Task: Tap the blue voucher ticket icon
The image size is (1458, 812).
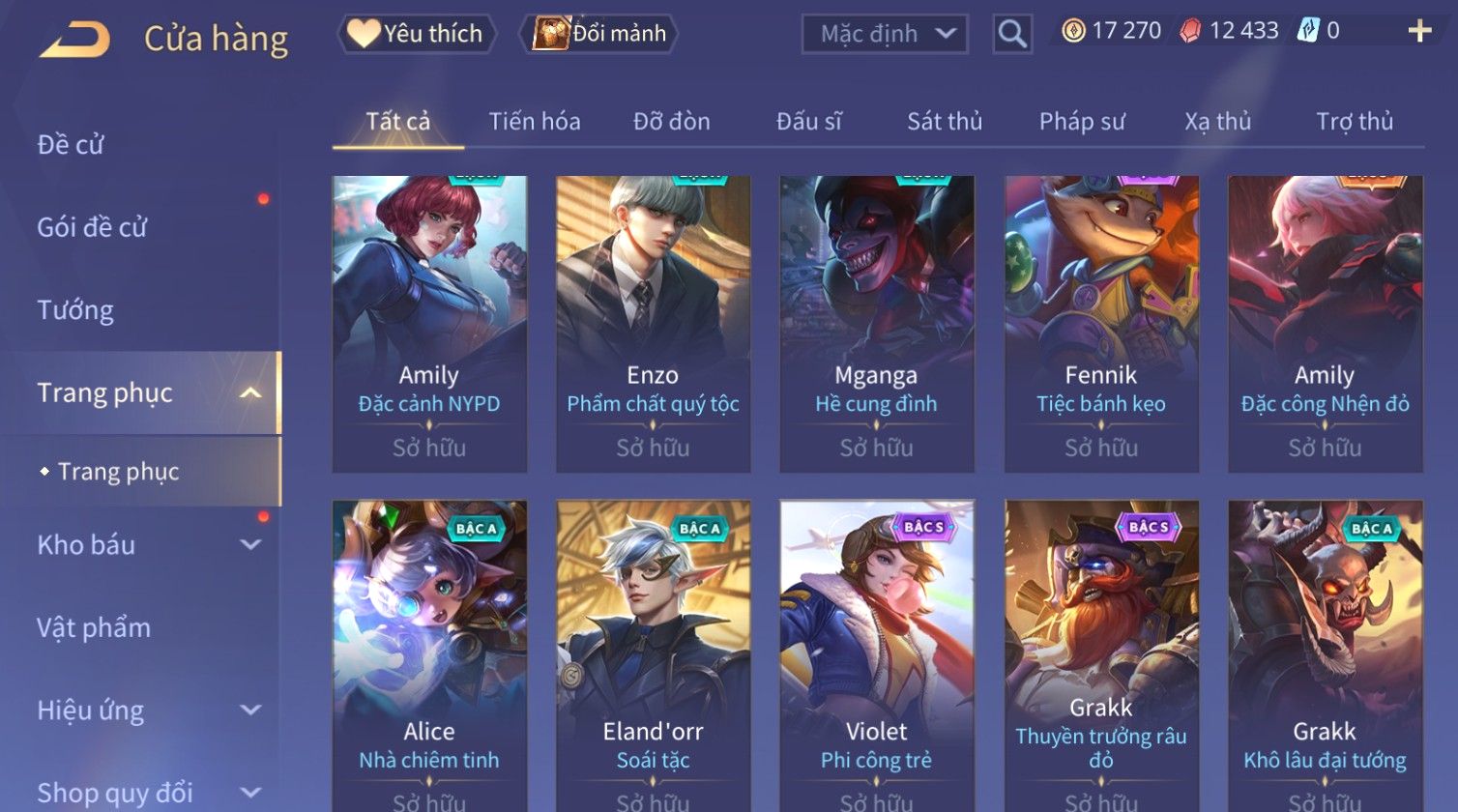Action: (x=1308, y=31)
